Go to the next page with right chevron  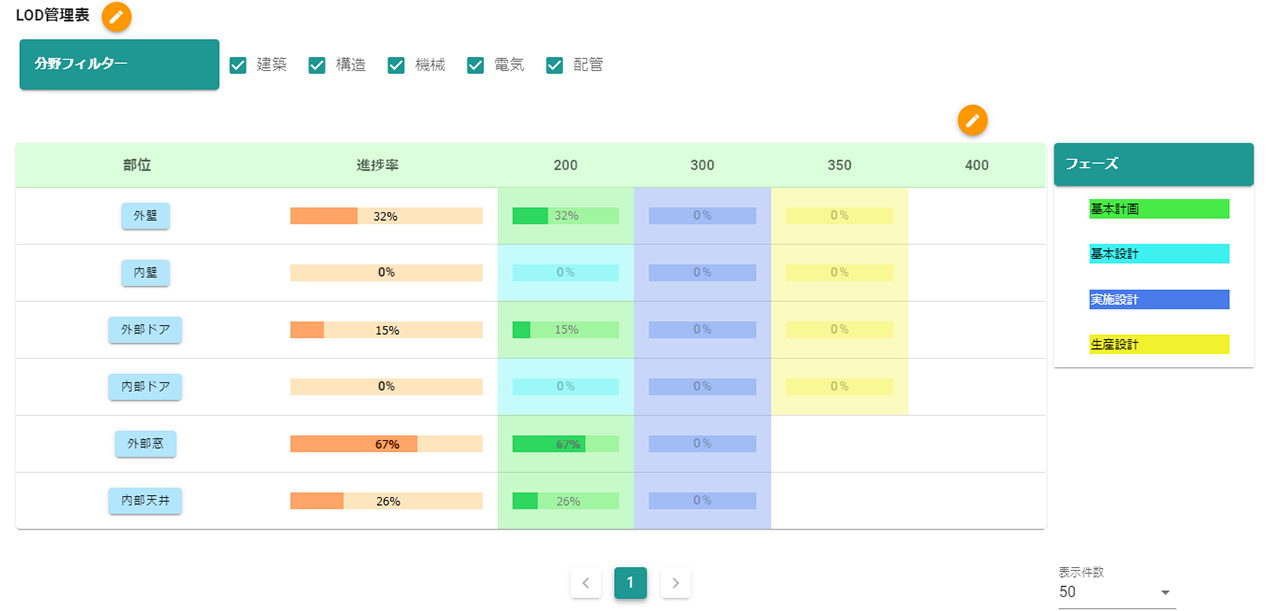[x=676, y=583]
